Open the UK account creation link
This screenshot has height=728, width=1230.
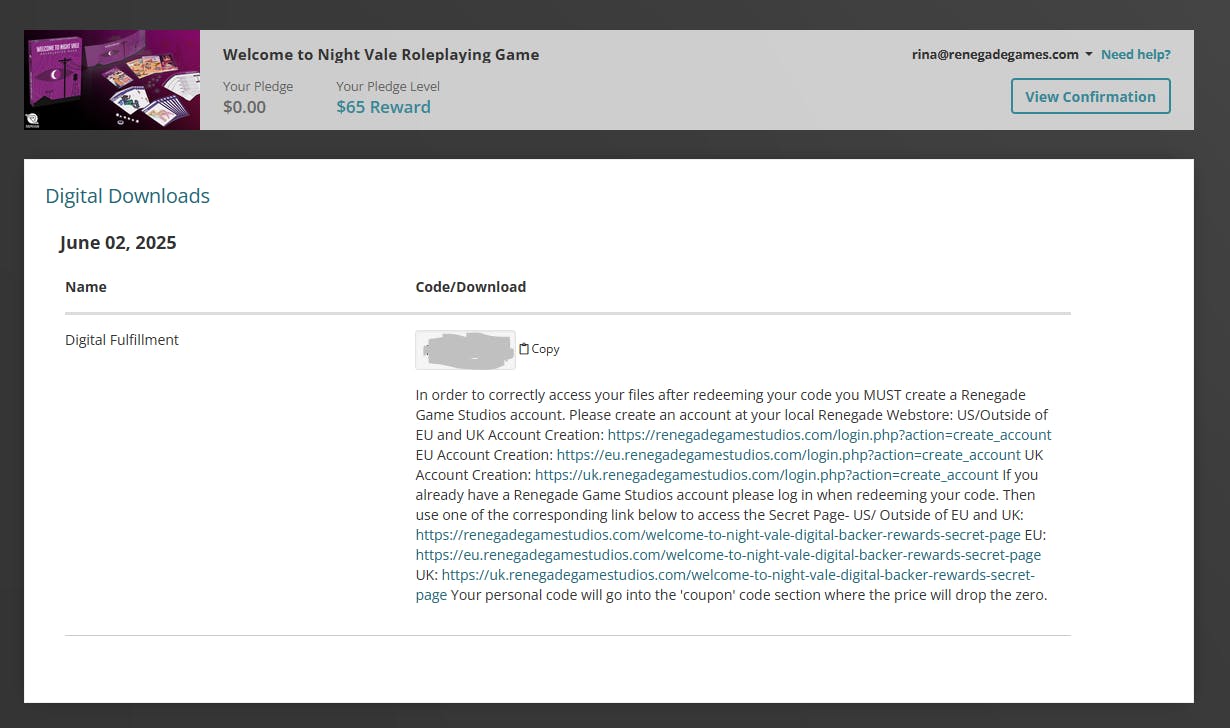[x=766, y=475]
